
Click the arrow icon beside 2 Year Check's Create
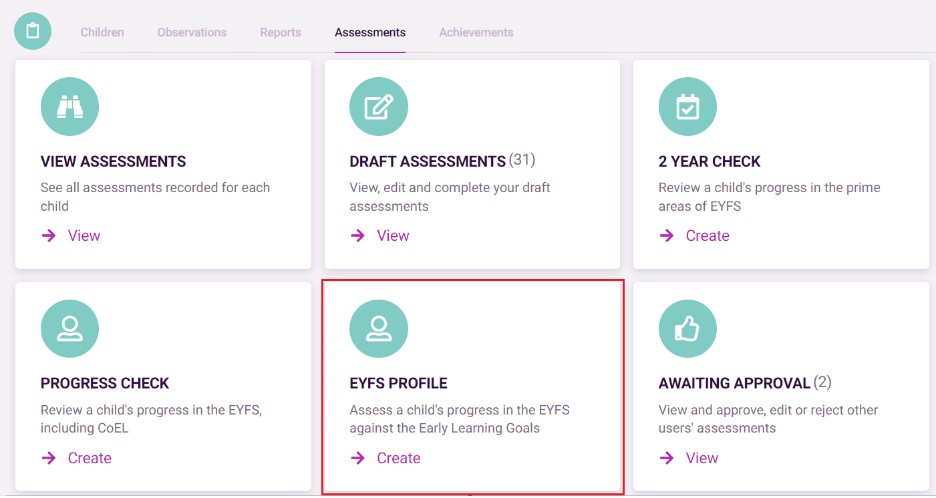click(666, 236)
